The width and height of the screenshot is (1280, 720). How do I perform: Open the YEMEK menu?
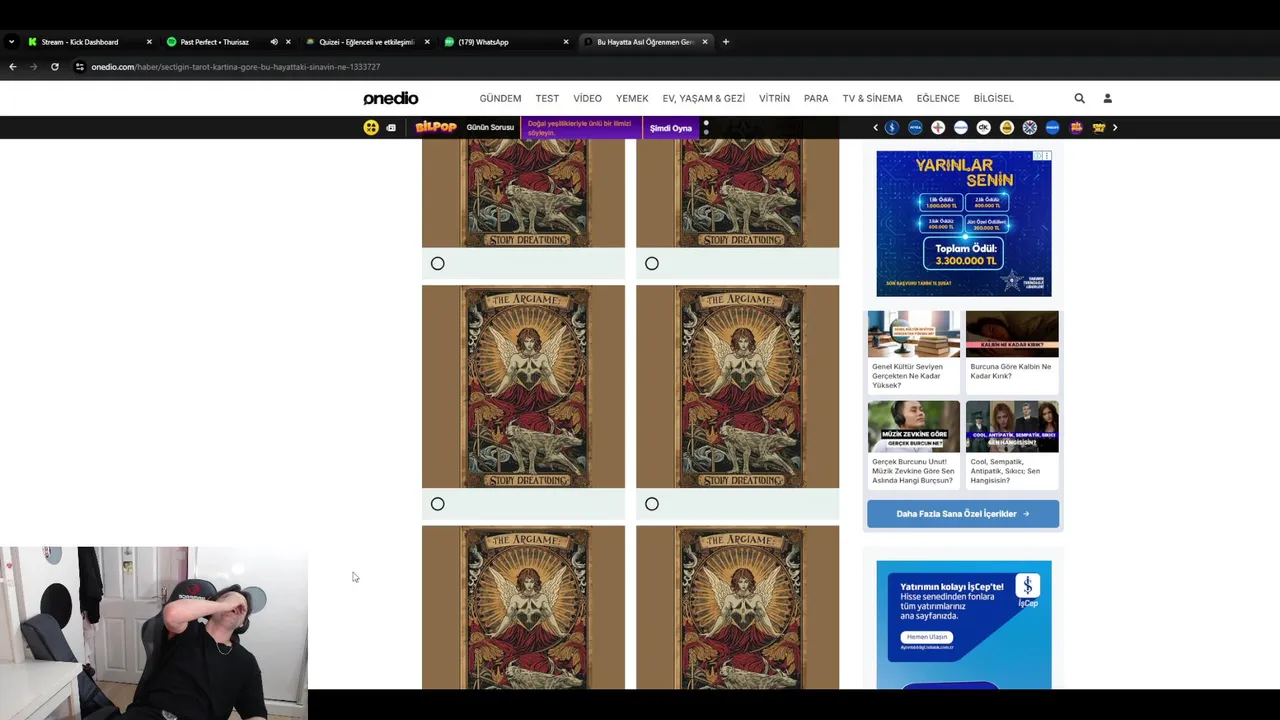point(632,98)
